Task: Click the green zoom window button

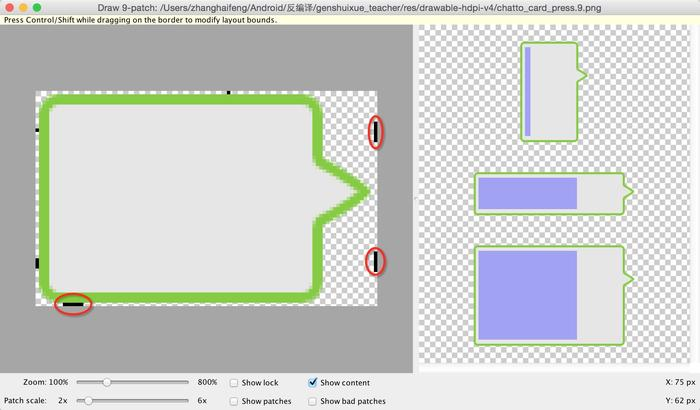Action: [x=37, y=8]
